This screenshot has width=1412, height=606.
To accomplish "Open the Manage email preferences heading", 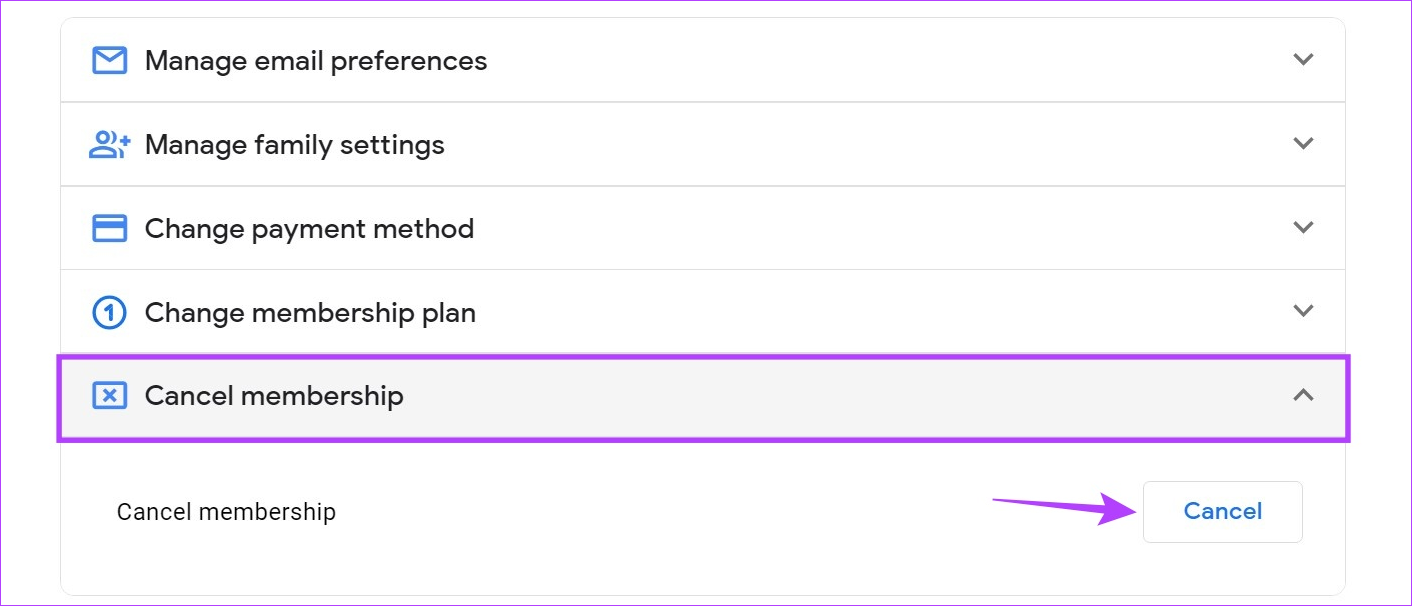I will pos(316,61).
